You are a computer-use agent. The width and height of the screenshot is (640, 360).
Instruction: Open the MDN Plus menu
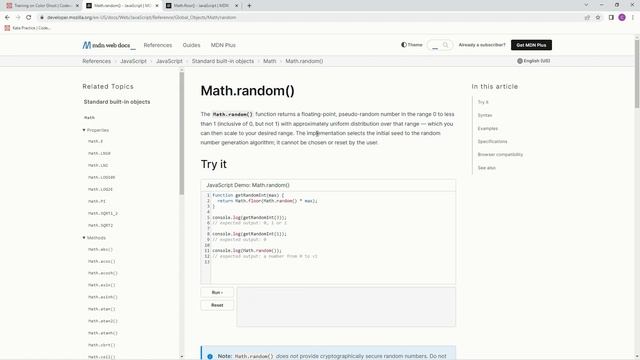click(x=223, y=45)
